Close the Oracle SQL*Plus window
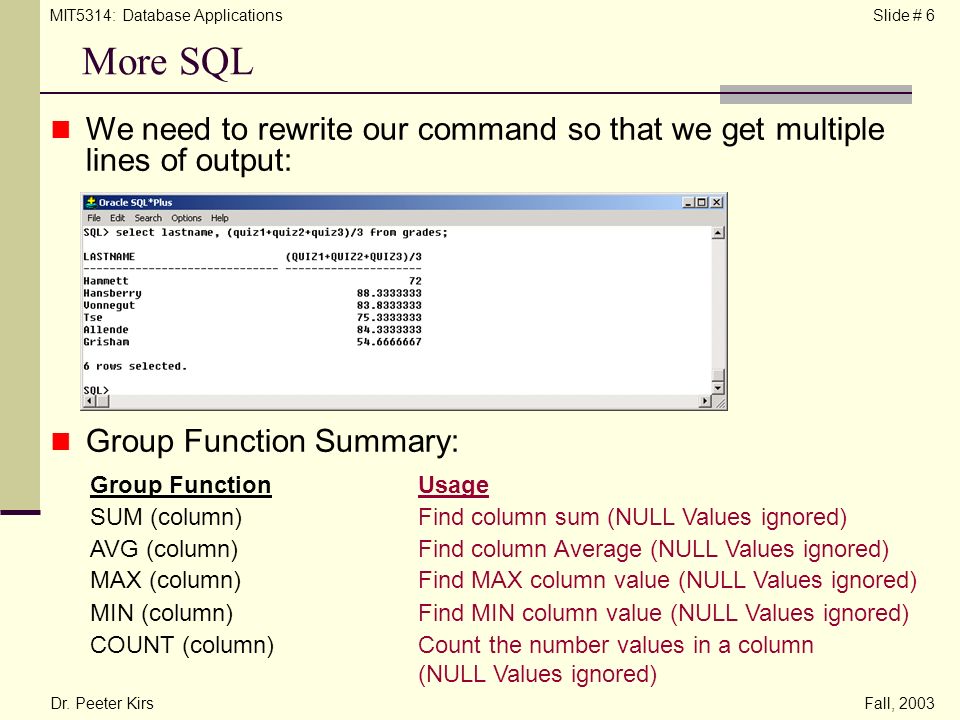The image size is (960, 720). coord(716,202)
